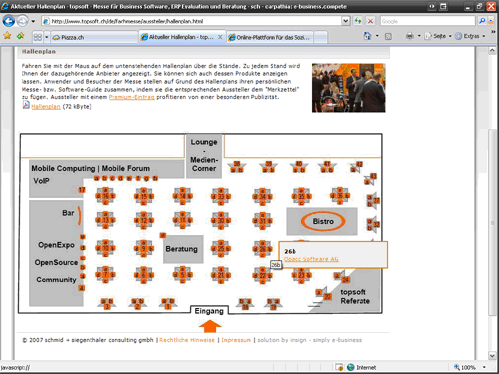Click the Google search input field
Image resolution: width=499 pixels, height=374 pixels.
(428, 21)
